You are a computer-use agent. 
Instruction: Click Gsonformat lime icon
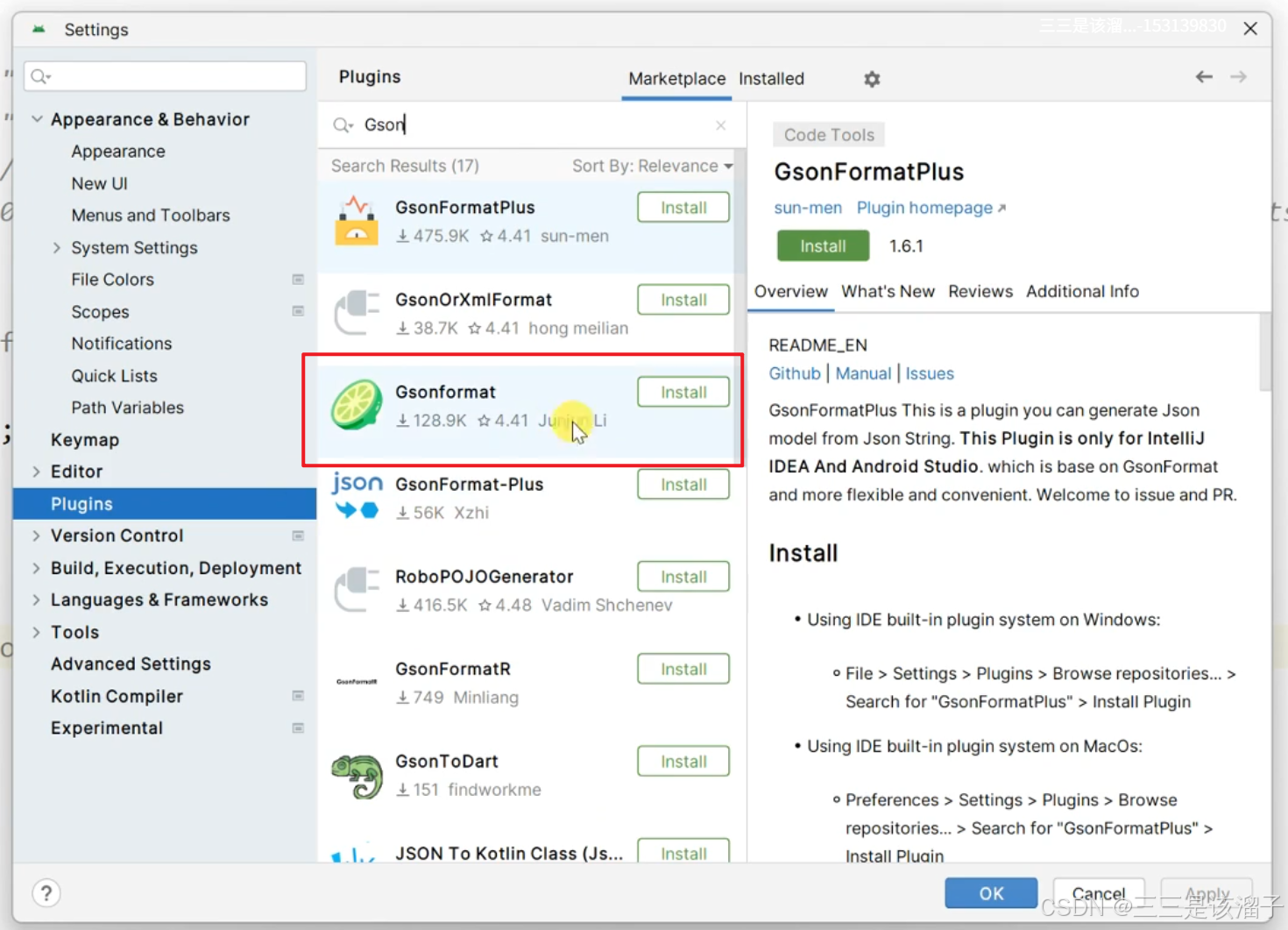pos(357,405)
